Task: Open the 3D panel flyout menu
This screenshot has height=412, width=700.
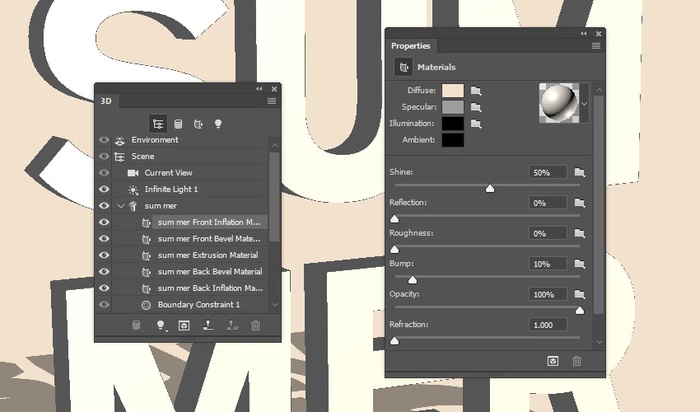Action: coord(271,101)
